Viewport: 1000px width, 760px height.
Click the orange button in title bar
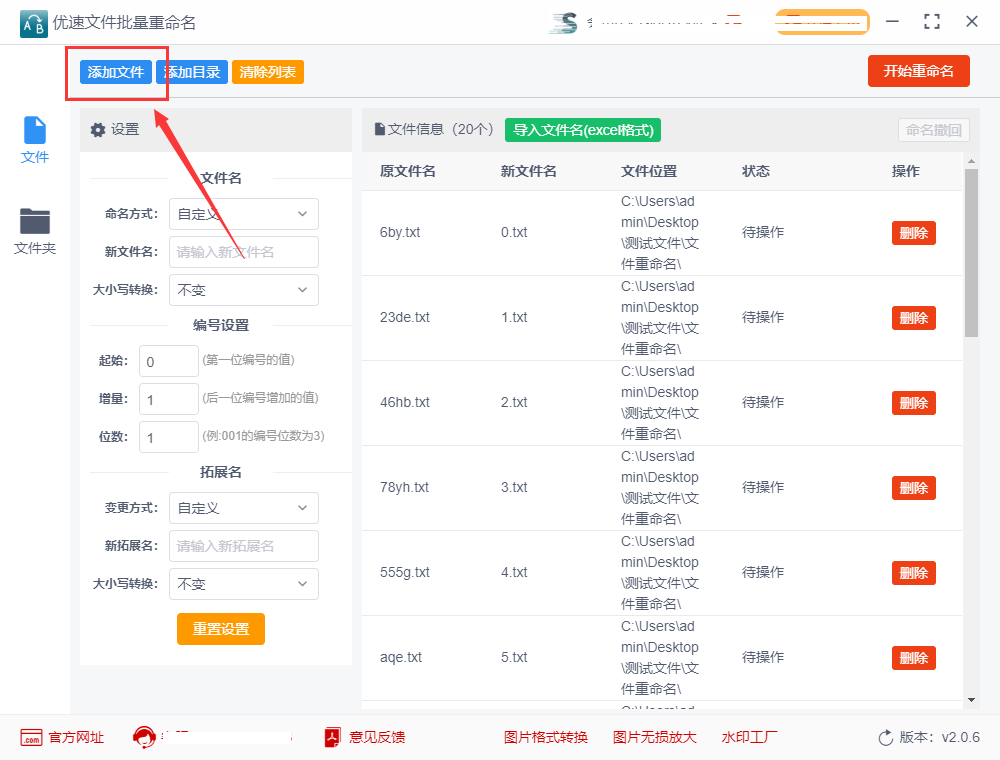tap(822, 22)
